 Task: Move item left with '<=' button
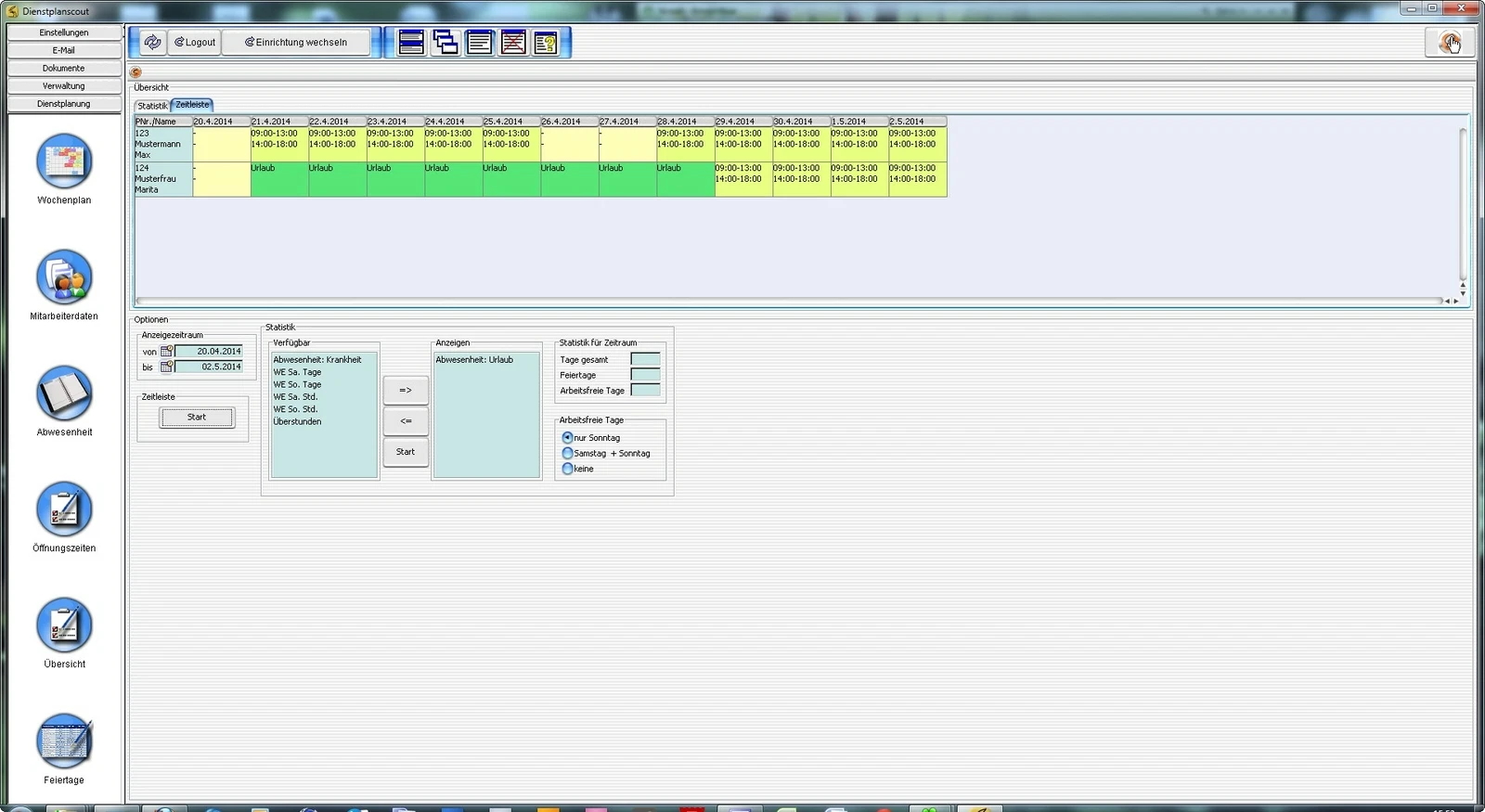point(406,421)
